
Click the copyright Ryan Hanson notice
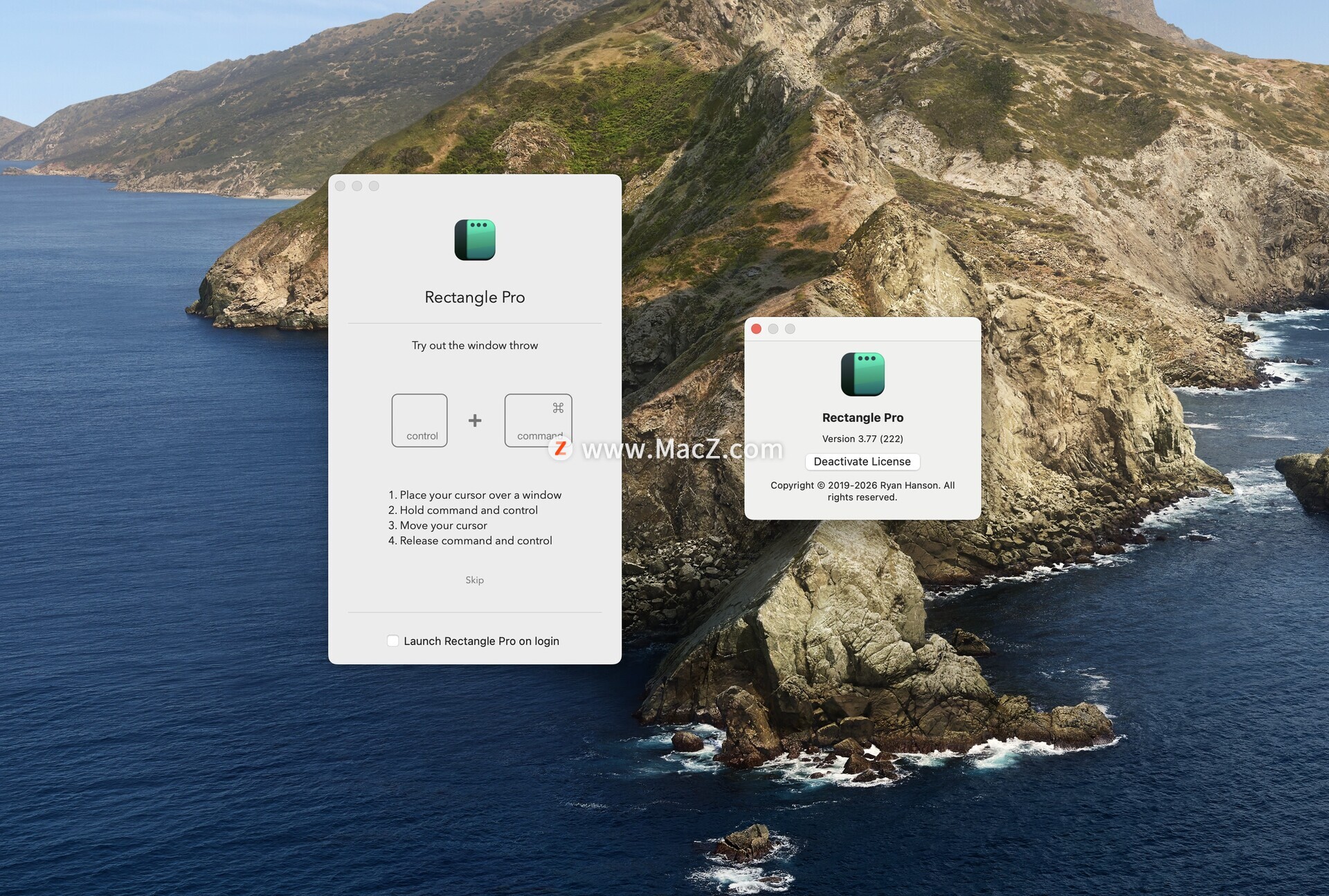point(862,491)
